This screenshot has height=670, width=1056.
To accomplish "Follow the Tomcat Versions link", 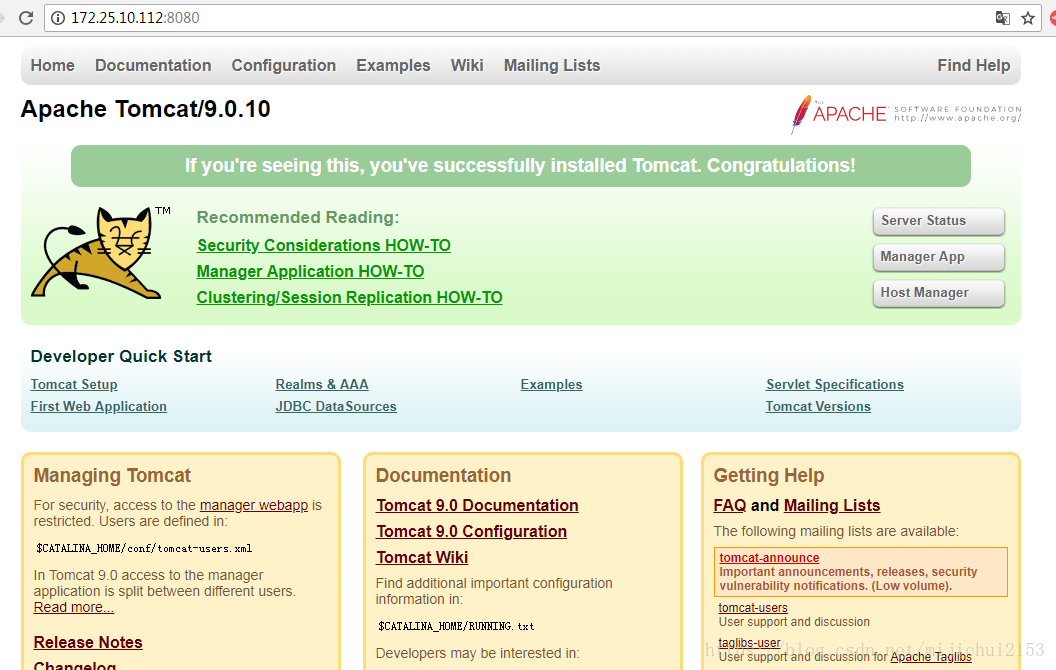I will point(818,407).
